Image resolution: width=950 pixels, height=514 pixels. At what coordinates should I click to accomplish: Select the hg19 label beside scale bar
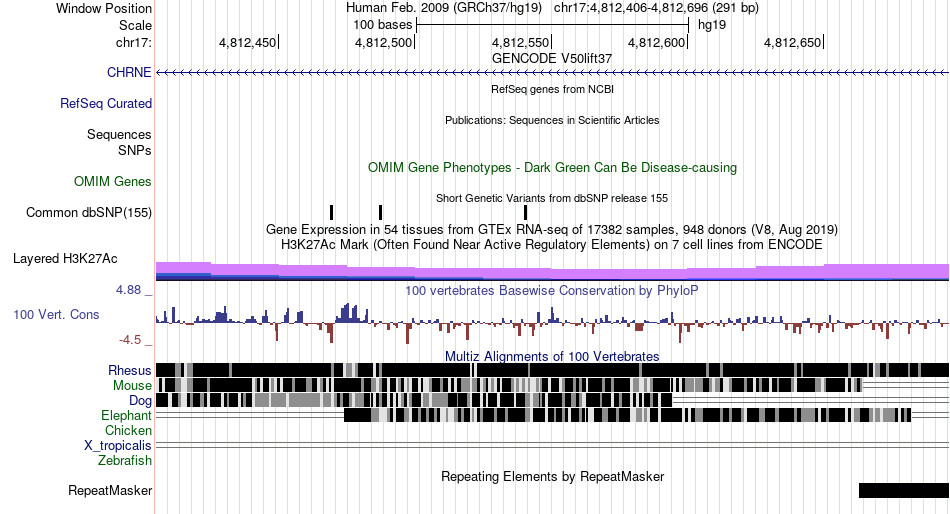tap(712, 25)
